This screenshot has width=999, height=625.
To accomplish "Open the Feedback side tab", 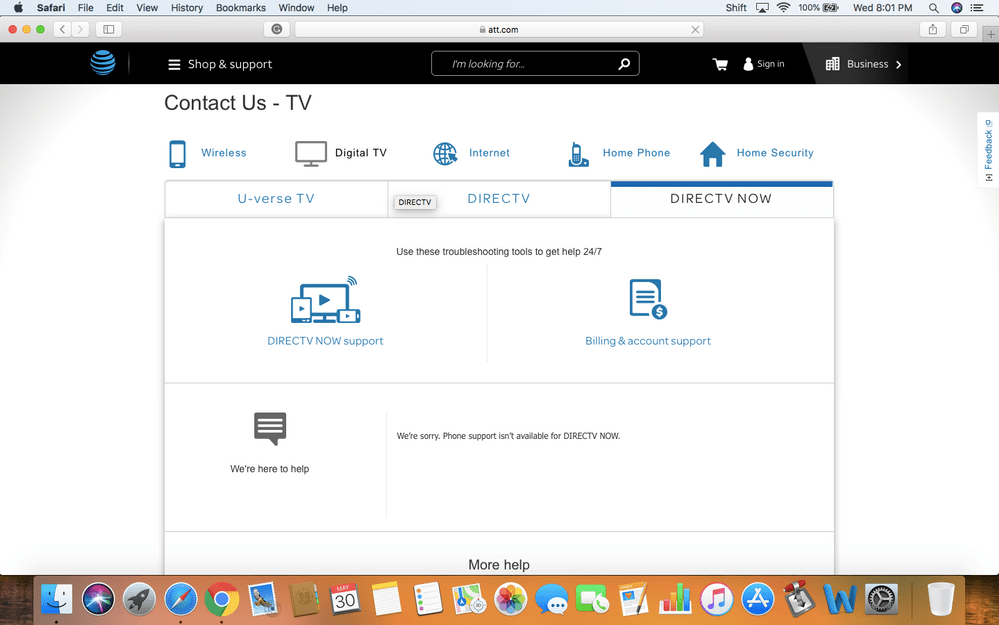I will [x=988, y=150].
